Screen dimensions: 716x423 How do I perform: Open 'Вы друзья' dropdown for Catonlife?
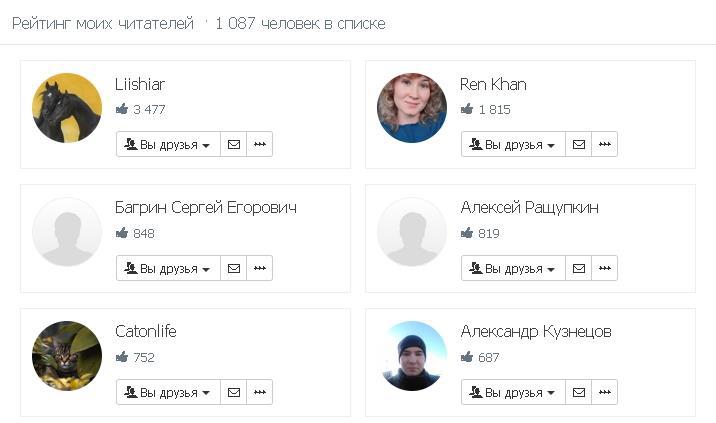point(168,392)
